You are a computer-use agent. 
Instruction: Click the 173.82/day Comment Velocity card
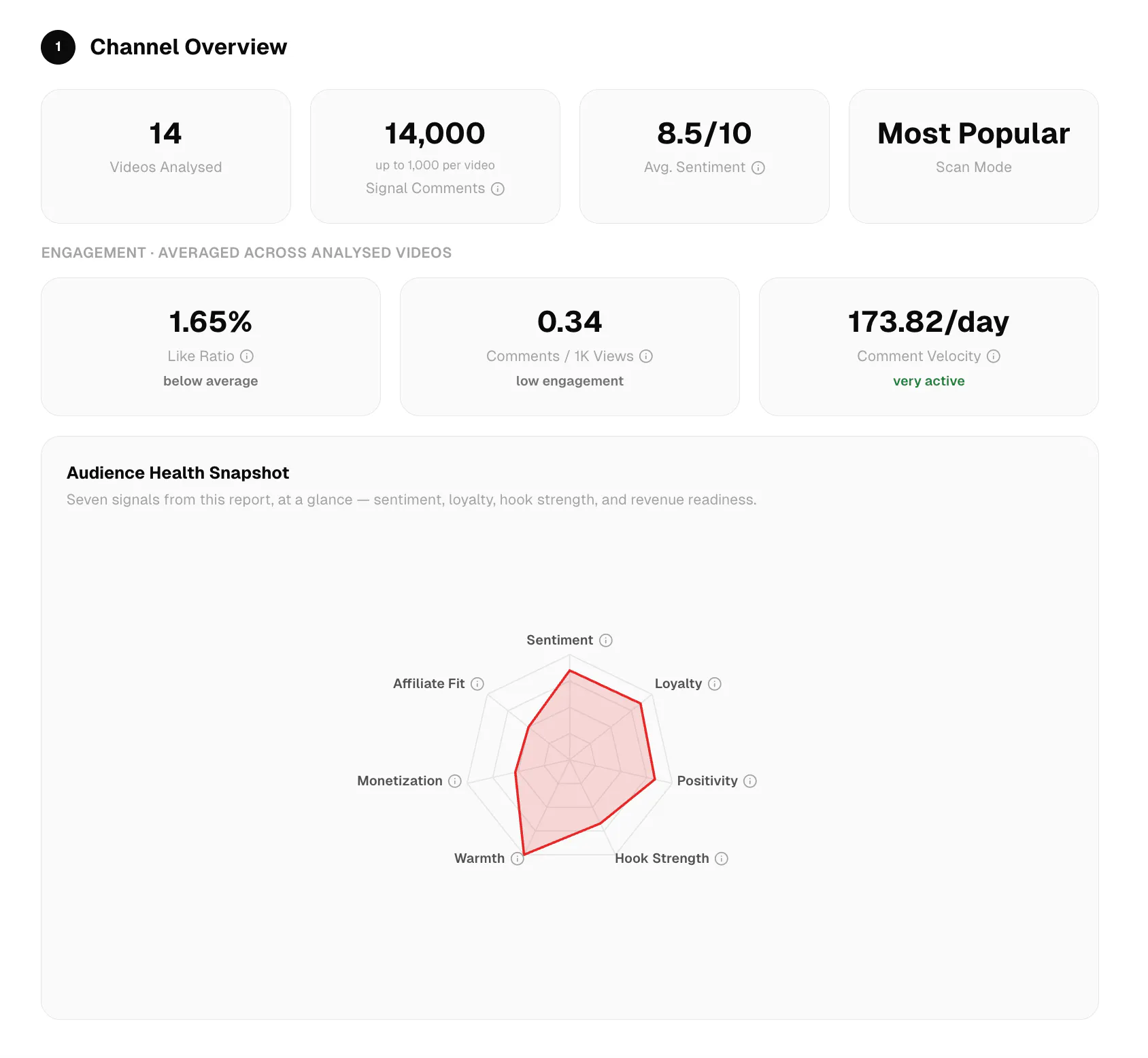point(929,347)
